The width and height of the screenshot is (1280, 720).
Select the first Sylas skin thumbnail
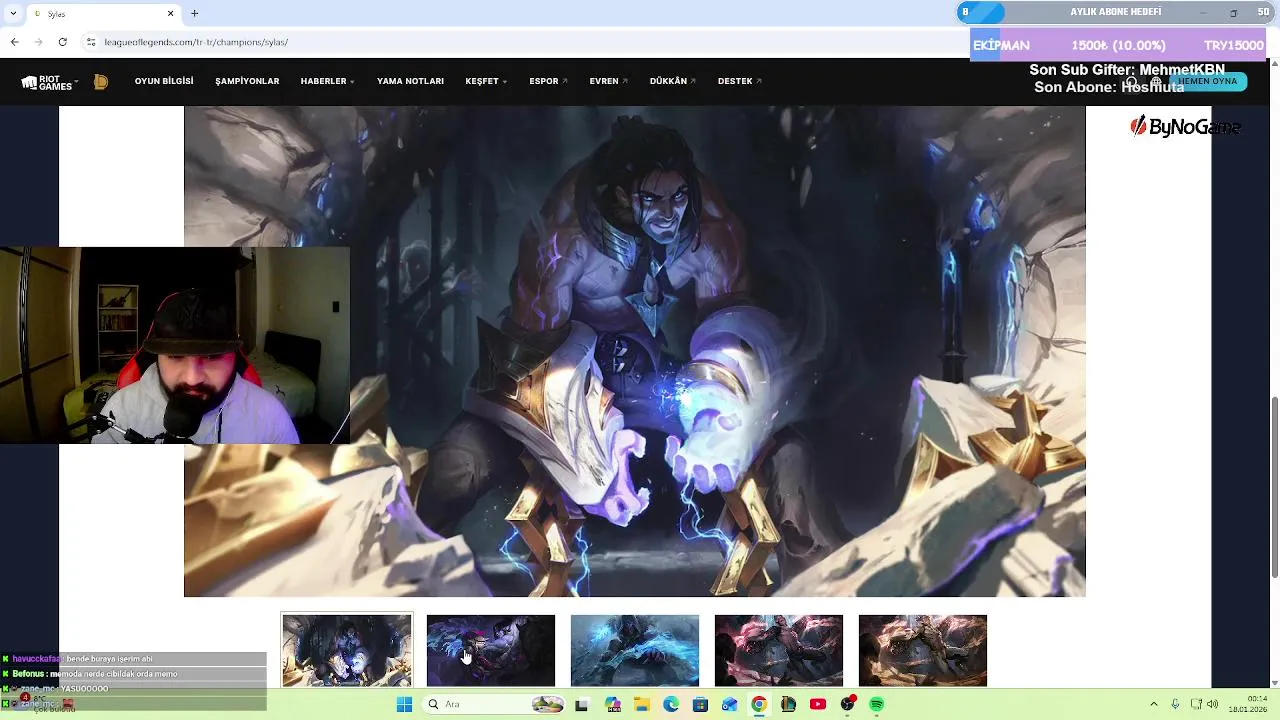[x=347, y=650]
